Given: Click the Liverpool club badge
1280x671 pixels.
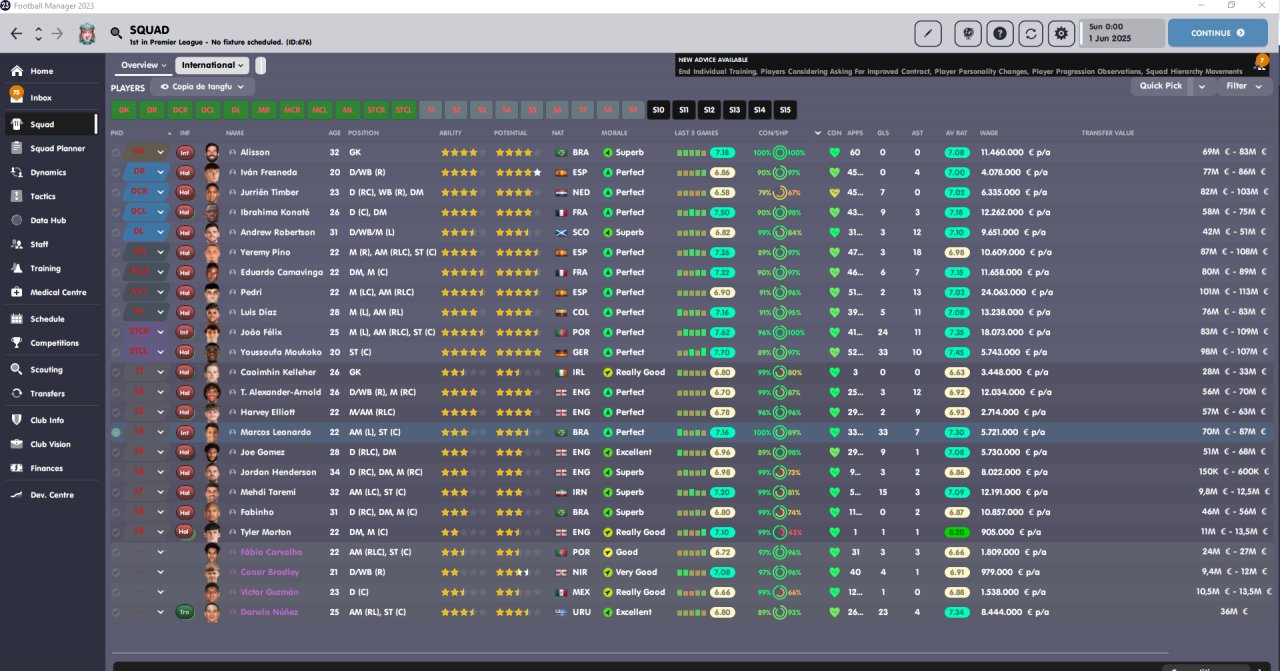Looking at the screenshot, I should (87, 33).
